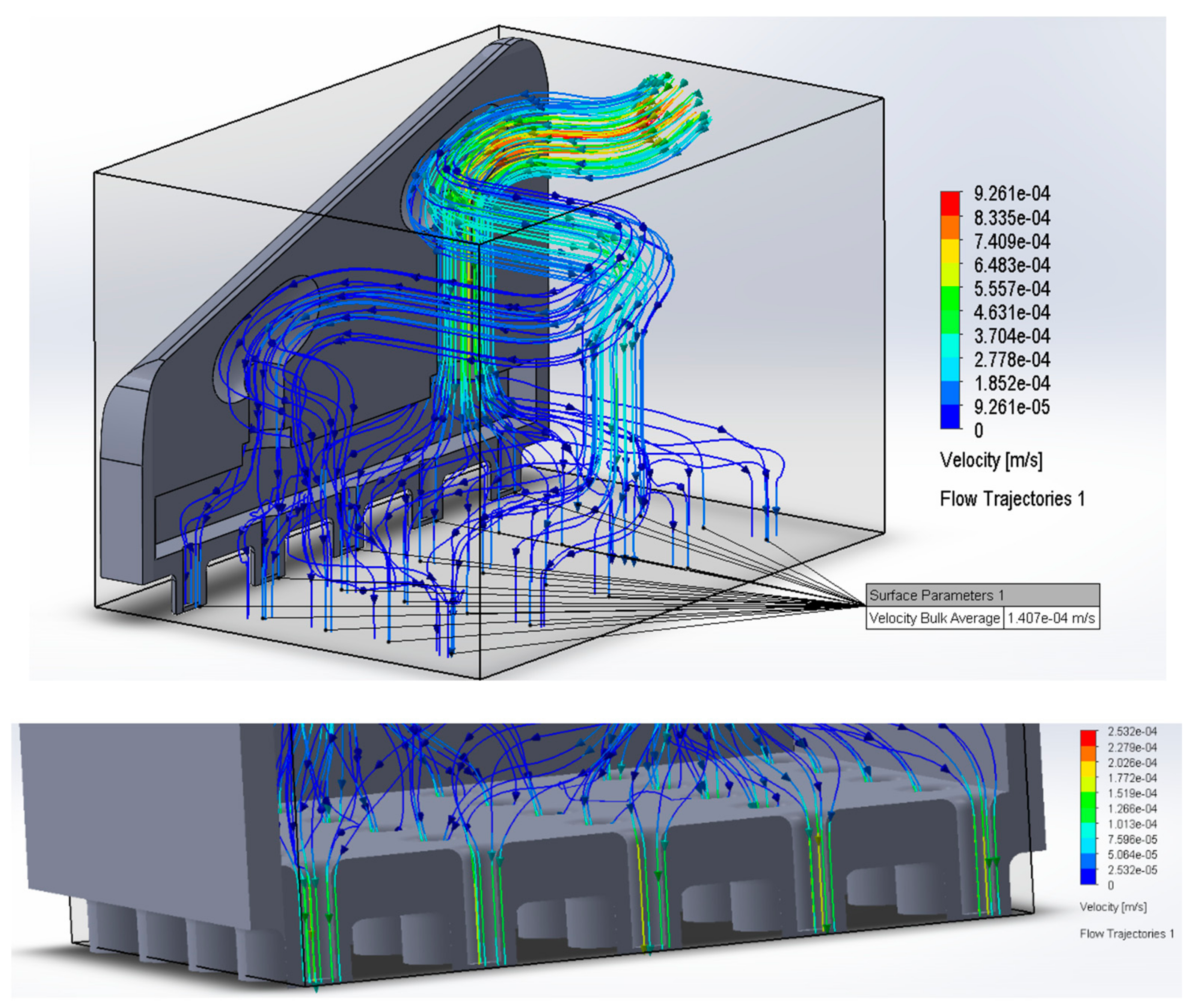Click the orange segment of top velocity legend

950,227
